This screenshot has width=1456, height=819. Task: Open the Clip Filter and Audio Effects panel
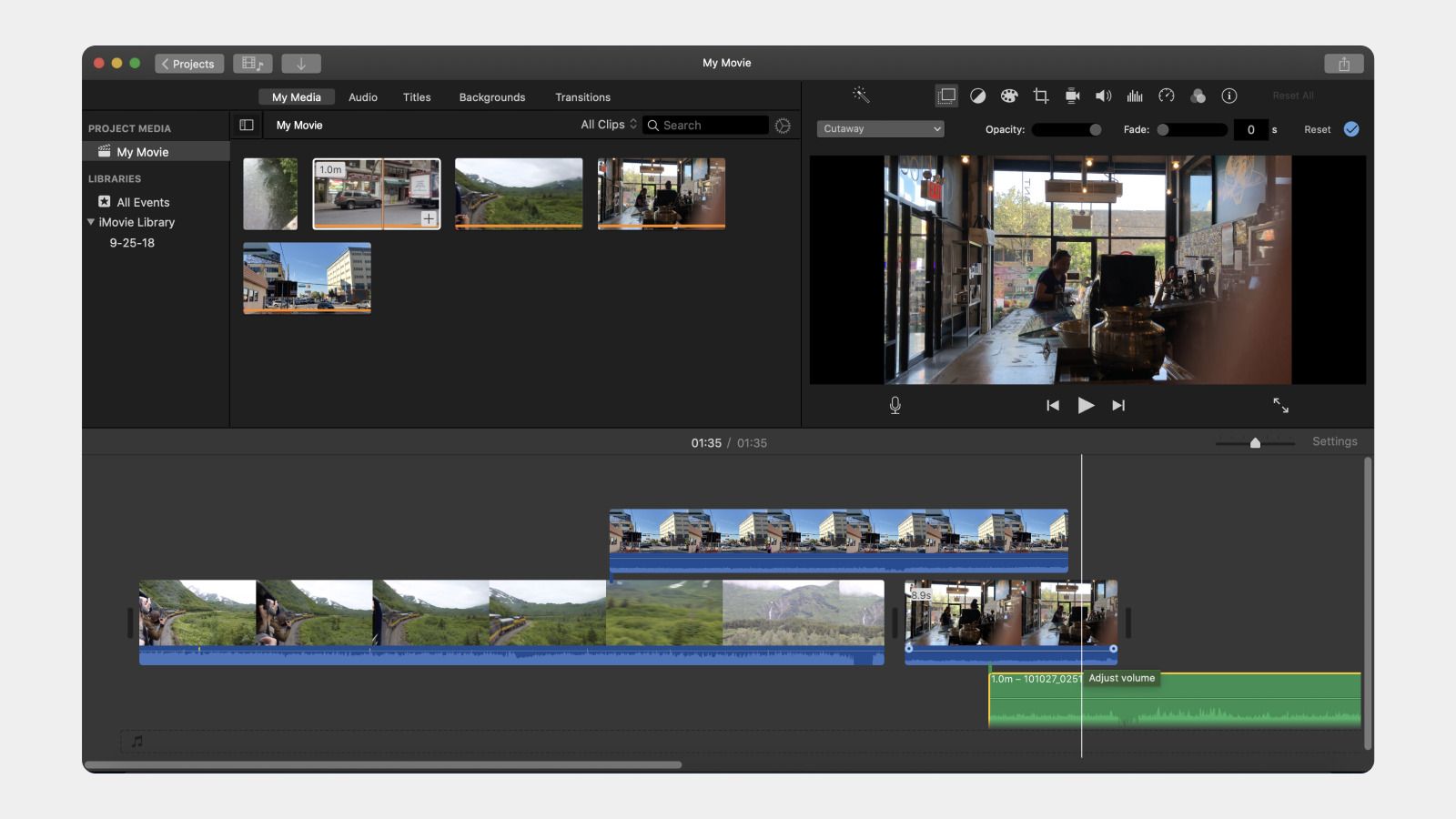point(1198,95)
